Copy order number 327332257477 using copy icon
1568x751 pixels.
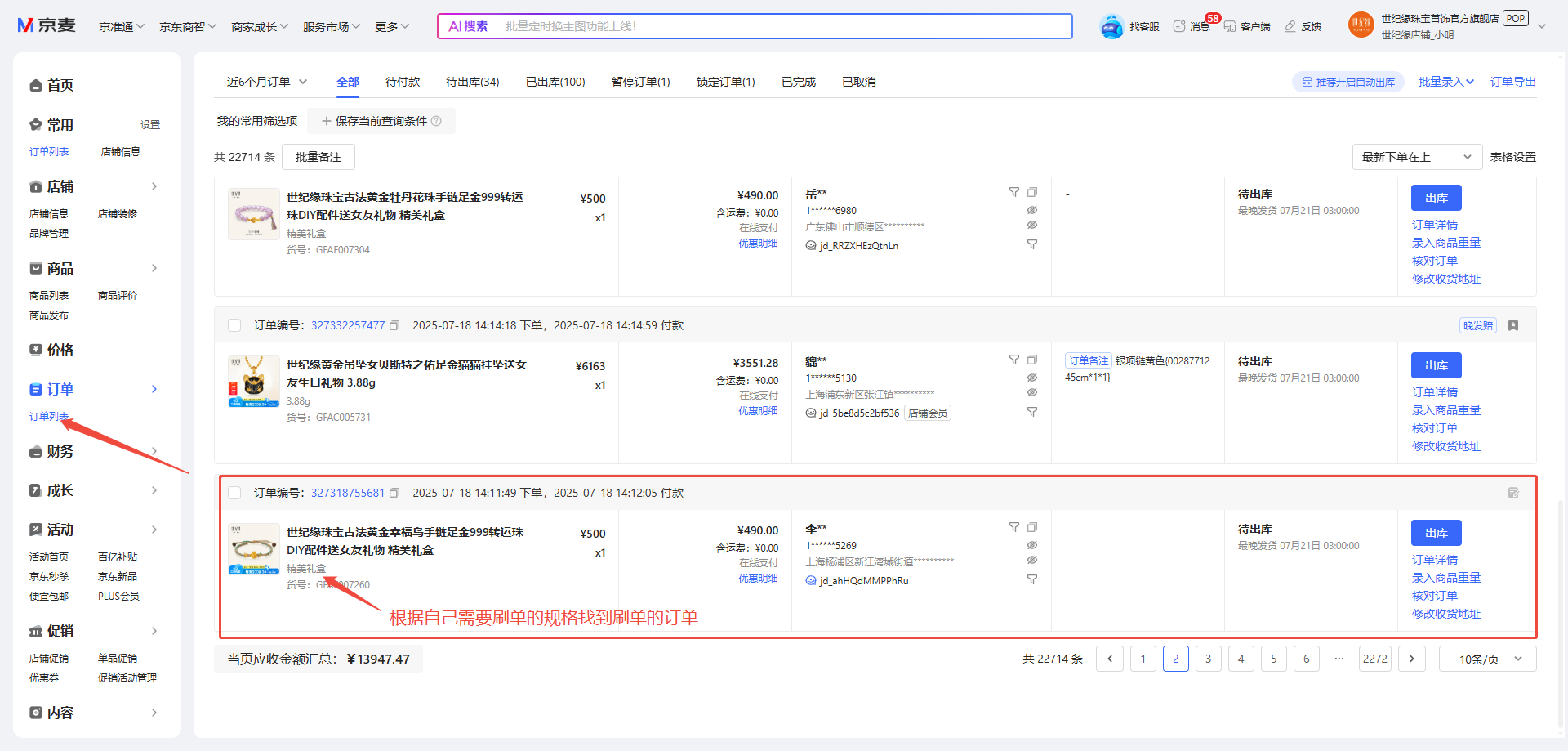click(x=394, y=325)
